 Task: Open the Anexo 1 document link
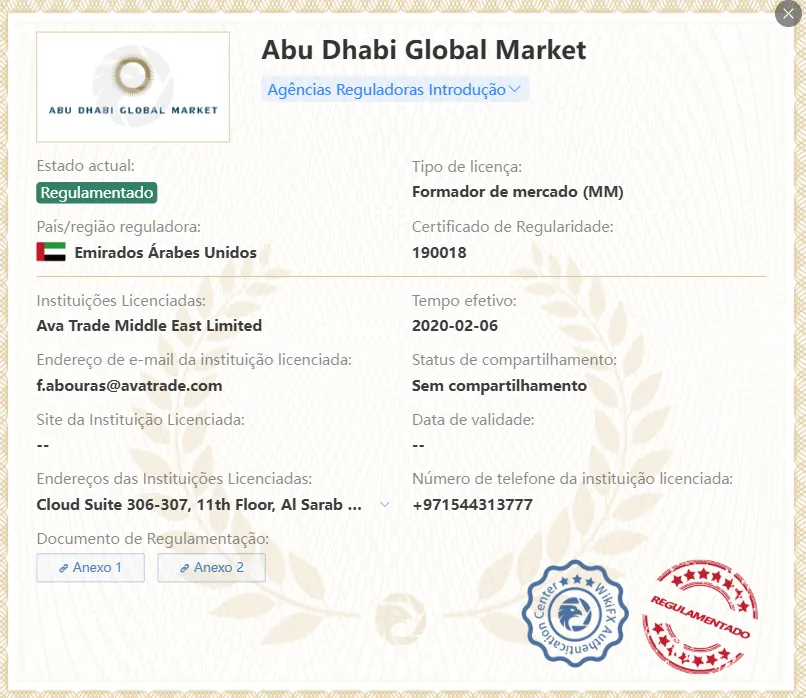pyautogui.click(x=90, y=567)
